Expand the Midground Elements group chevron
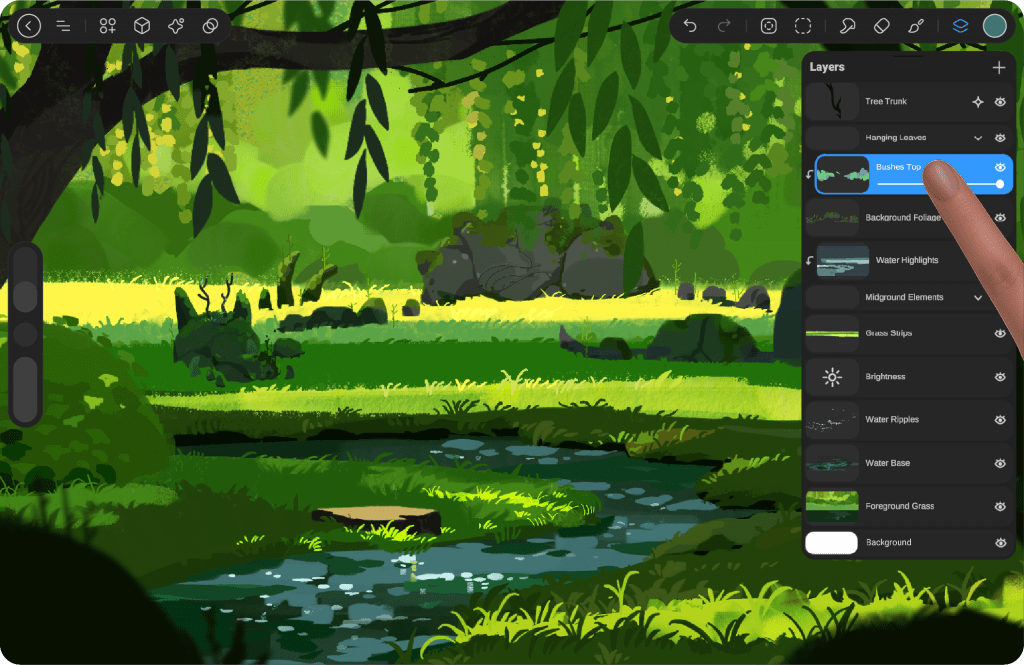This screenshot has width=1024, height=665. click(978, 298)
